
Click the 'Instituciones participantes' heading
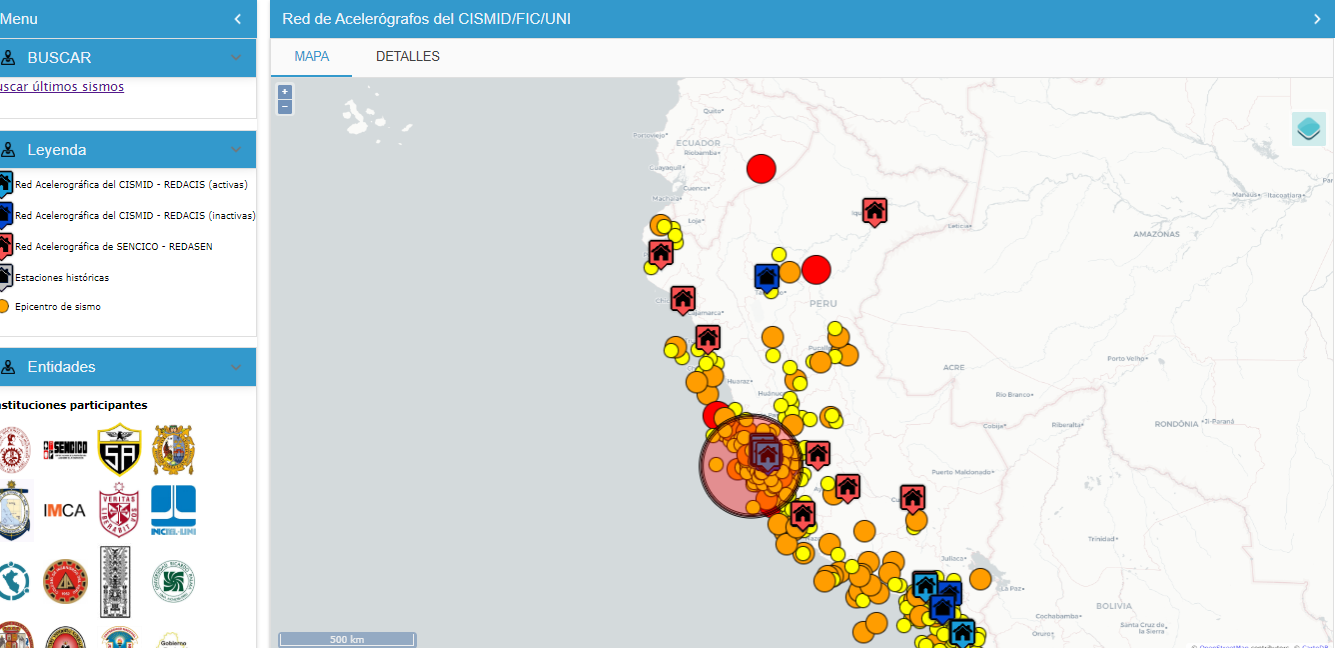click(73, 405)
